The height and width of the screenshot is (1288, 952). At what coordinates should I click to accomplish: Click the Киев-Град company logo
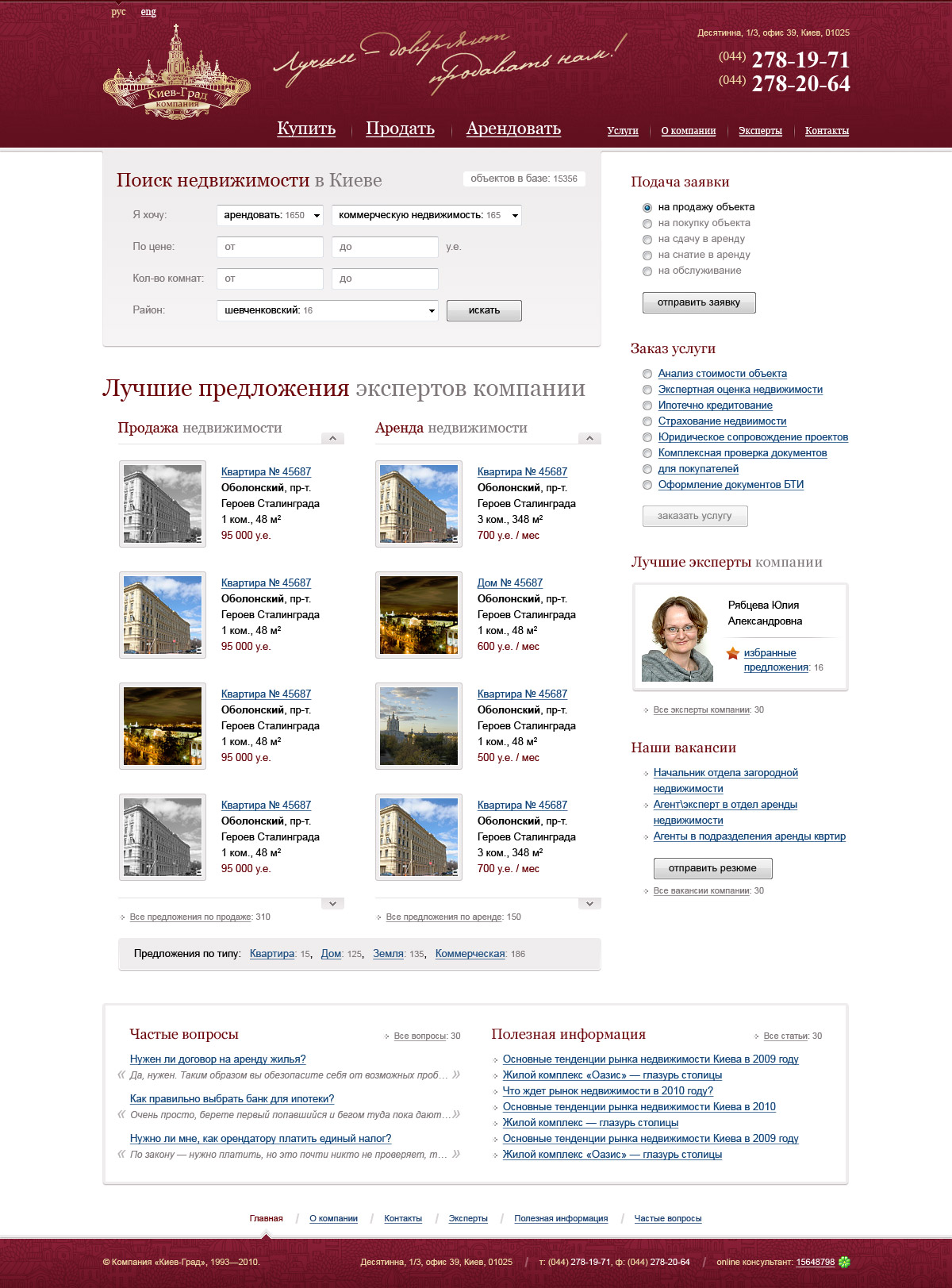(177, 72)
